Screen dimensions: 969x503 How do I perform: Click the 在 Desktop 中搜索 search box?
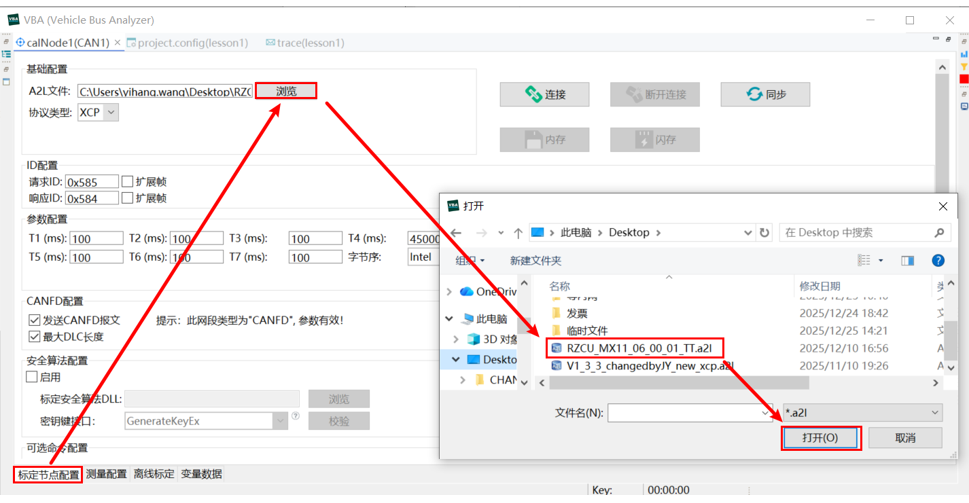pyautogui.click(x=864, y=232)
